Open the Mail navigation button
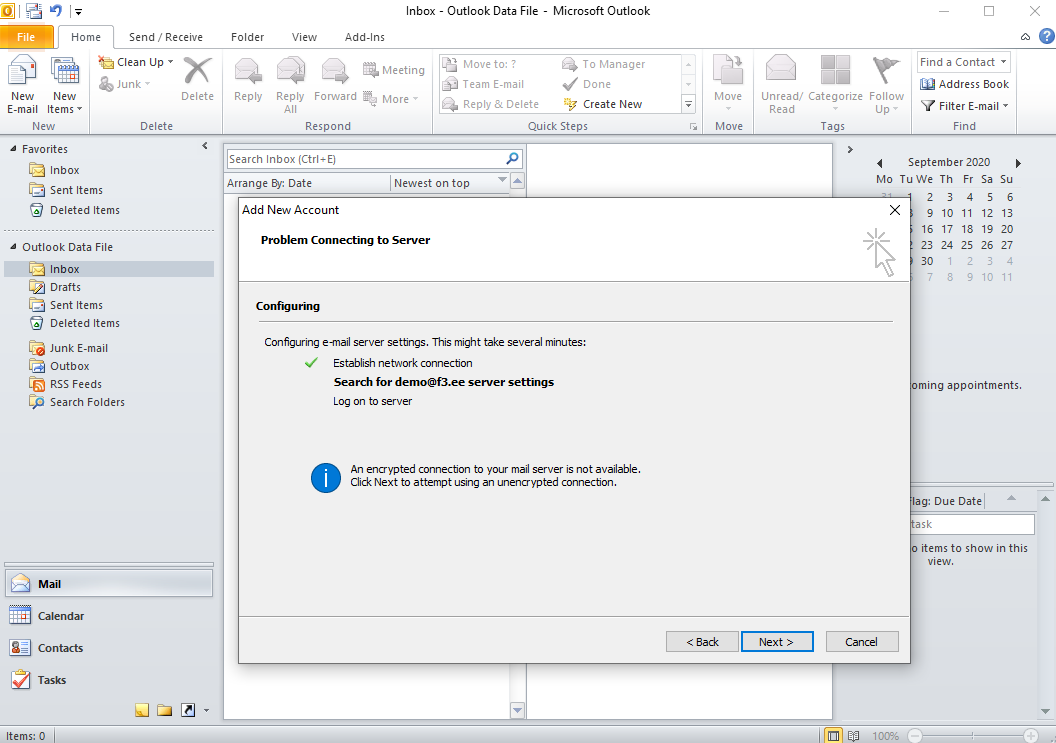 [109, 584]
